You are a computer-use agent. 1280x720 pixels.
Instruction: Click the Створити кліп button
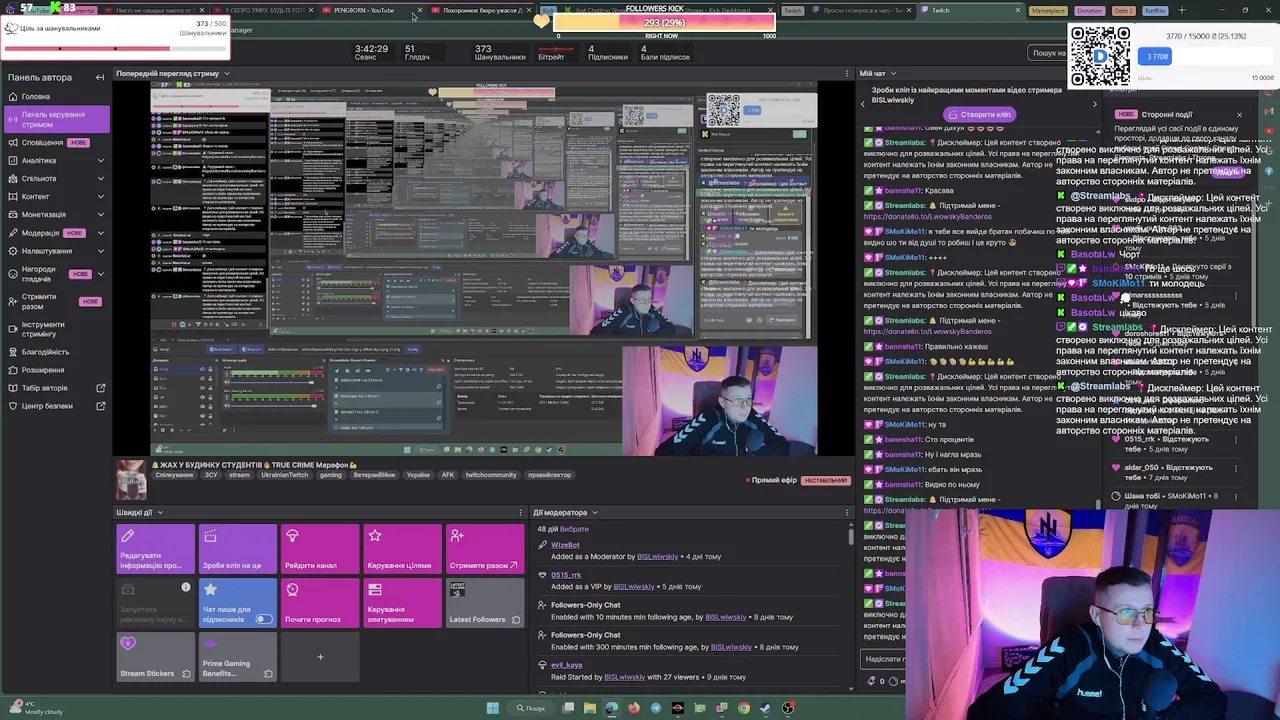coord(979,114)
